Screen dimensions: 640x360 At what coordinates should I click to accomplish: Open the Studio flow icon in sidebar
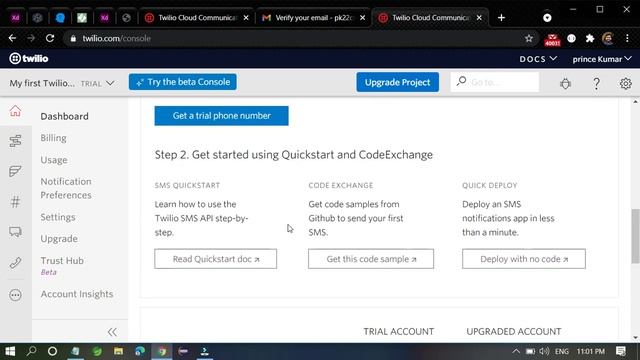point(16,141)
